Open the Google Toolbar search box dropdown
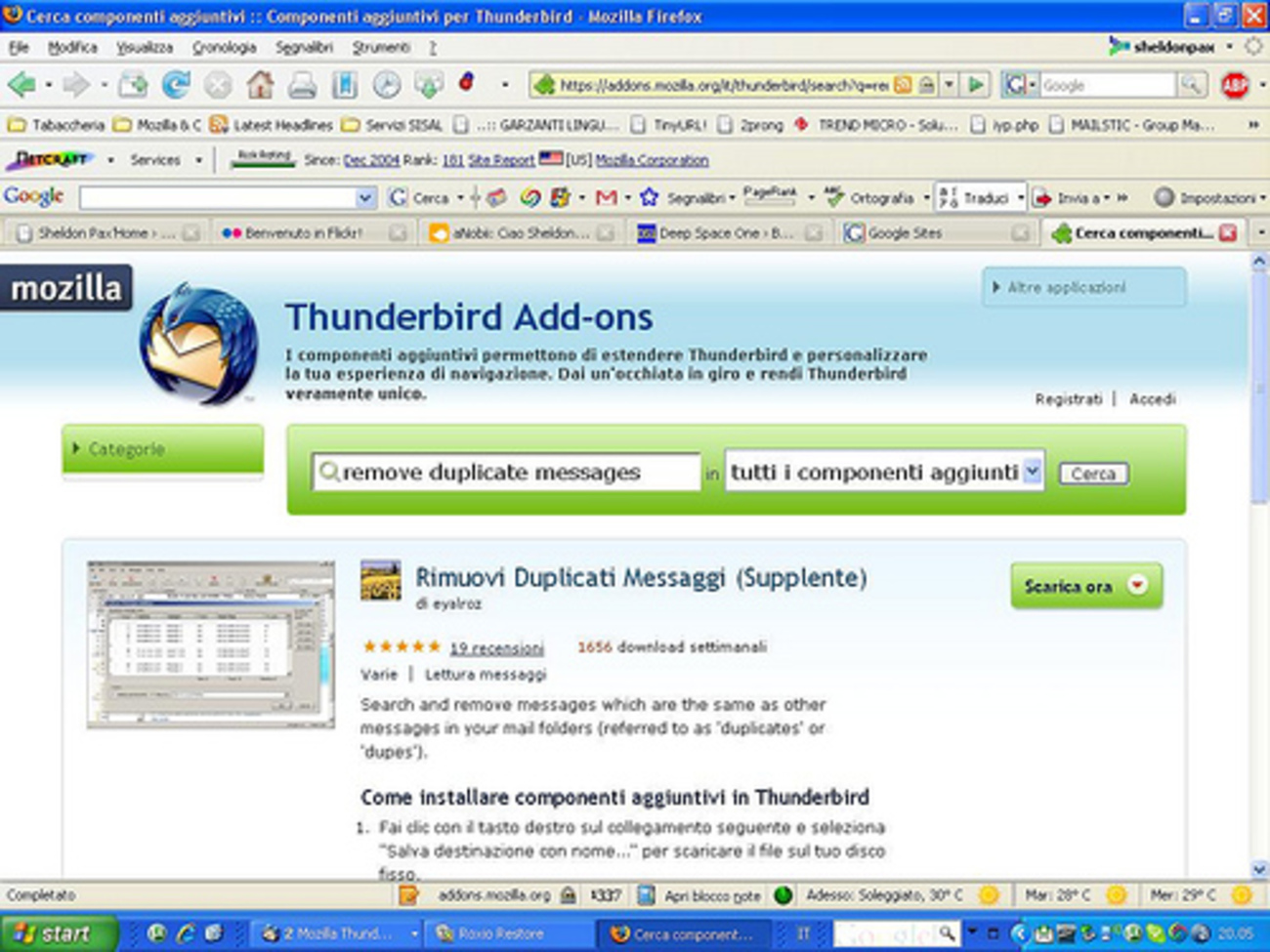1270x952 pixels. coord(364,197)
